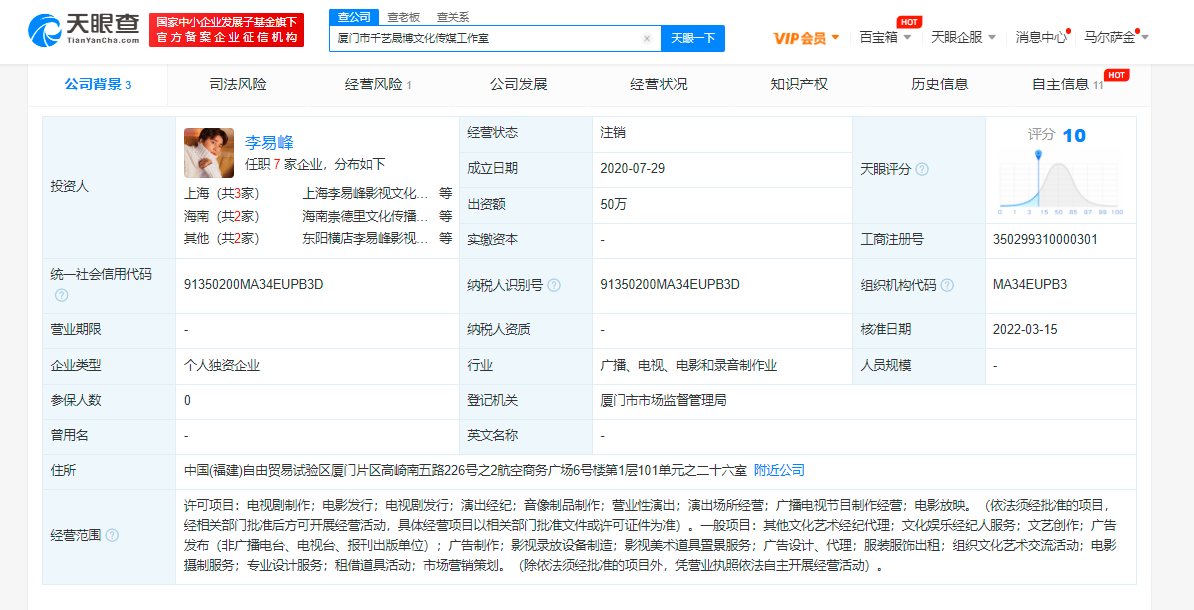Open the 马尔萨金 user account menu
This screenshot has width=1194, height=610.
coord(1116,37)
